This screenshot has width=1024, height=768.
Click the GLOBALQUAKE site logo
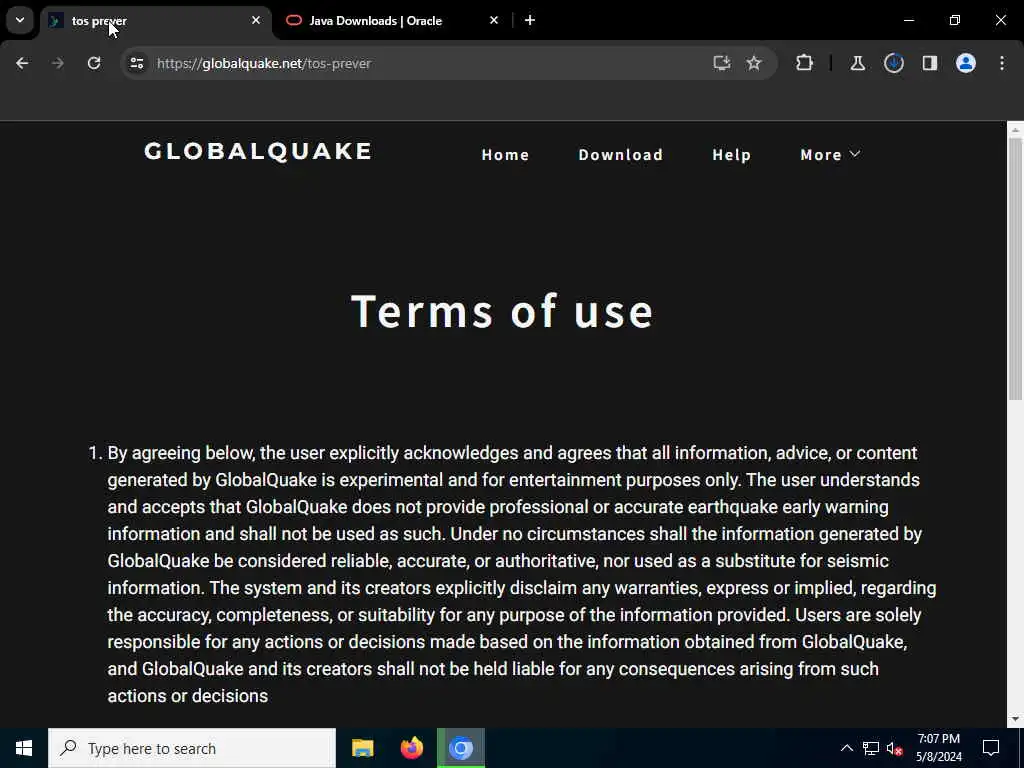tap(258, 152)
